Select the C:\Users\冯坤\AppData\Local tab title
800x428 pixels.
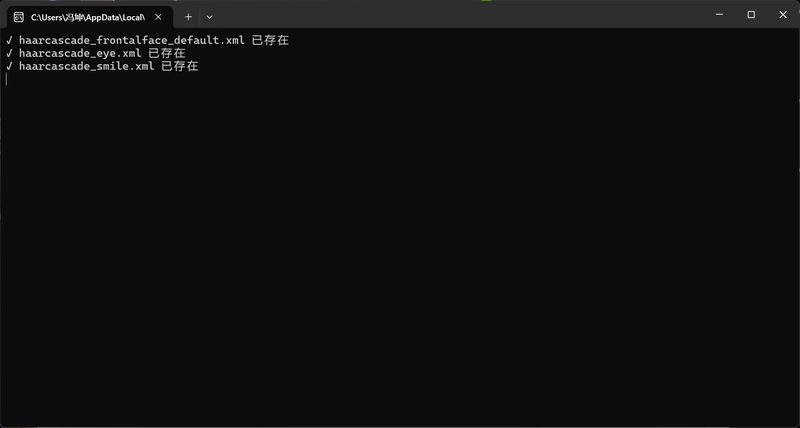pos(88,17)
